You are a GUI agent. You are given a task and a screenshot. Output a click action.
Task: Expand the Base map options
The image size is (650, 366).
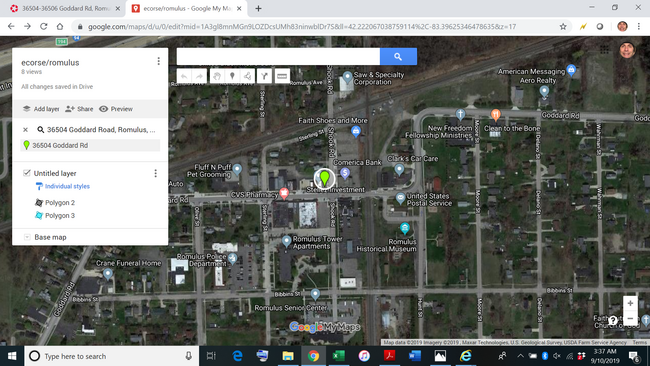coord(27,237)
